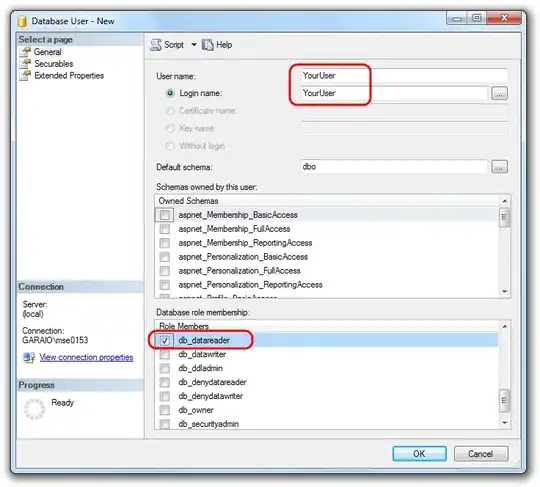
Task: Click the '(local)' server text
Action: click(x=33, y=314)
